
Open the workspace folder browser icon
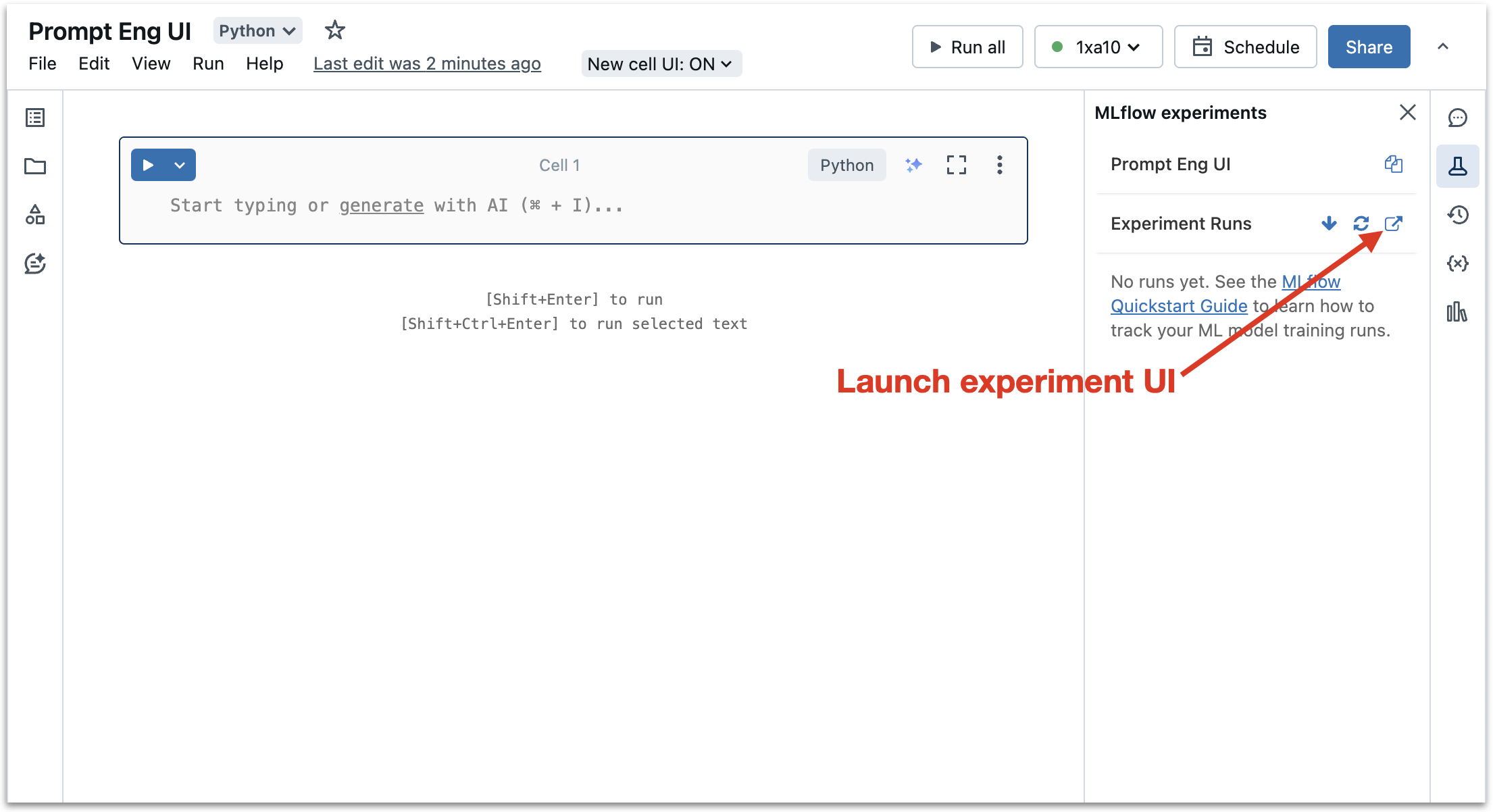pyautogui.click(x=35, y=166)
